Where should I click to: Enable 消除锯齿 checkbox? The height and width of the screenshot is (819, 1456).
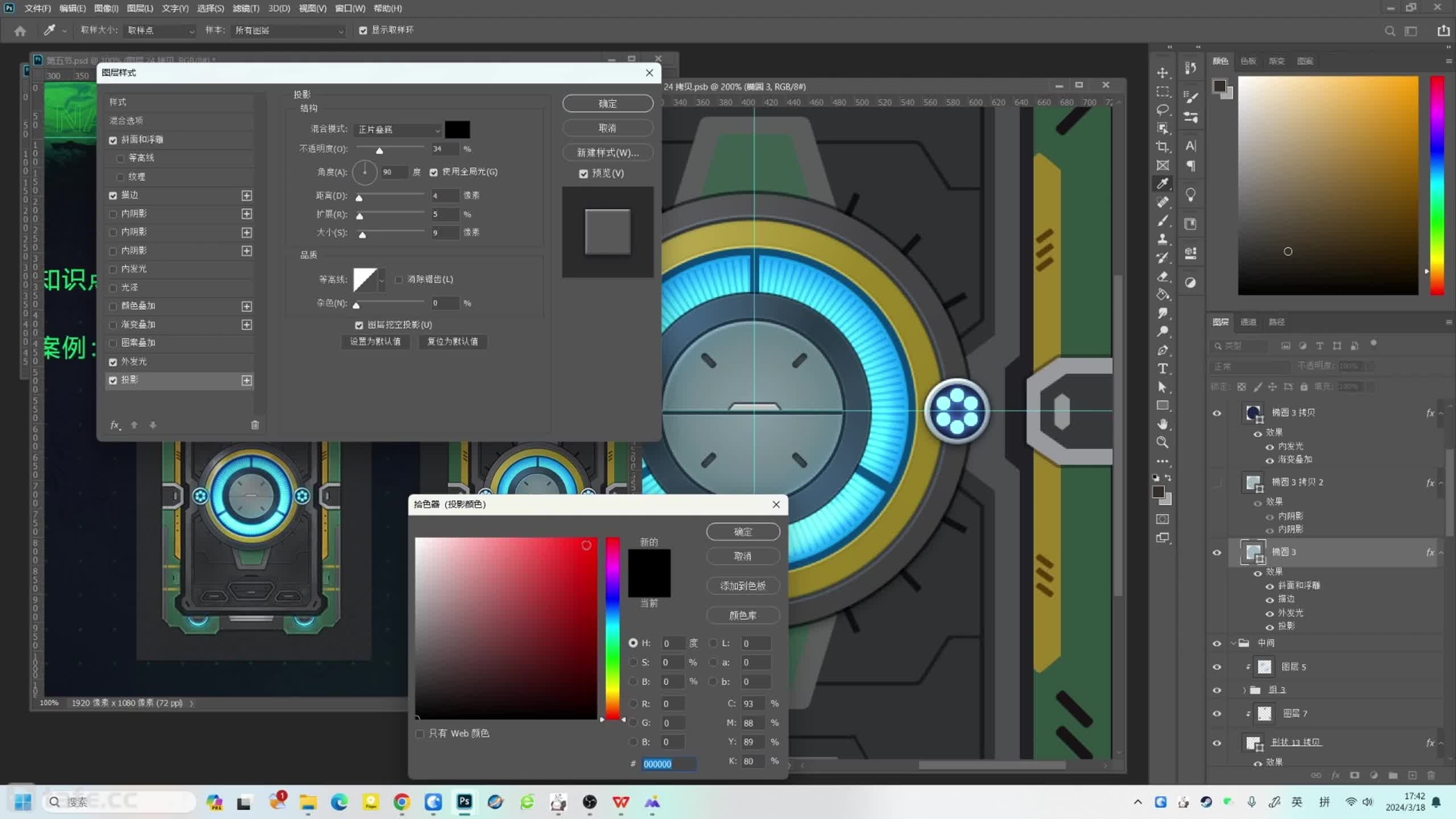pos(399,280)
